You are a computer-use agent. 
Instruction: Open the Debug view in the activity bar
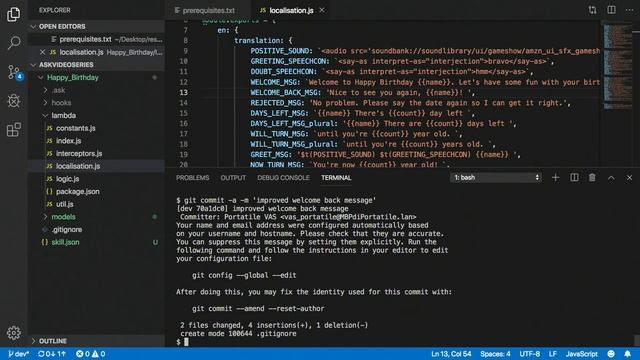[13, 101]
